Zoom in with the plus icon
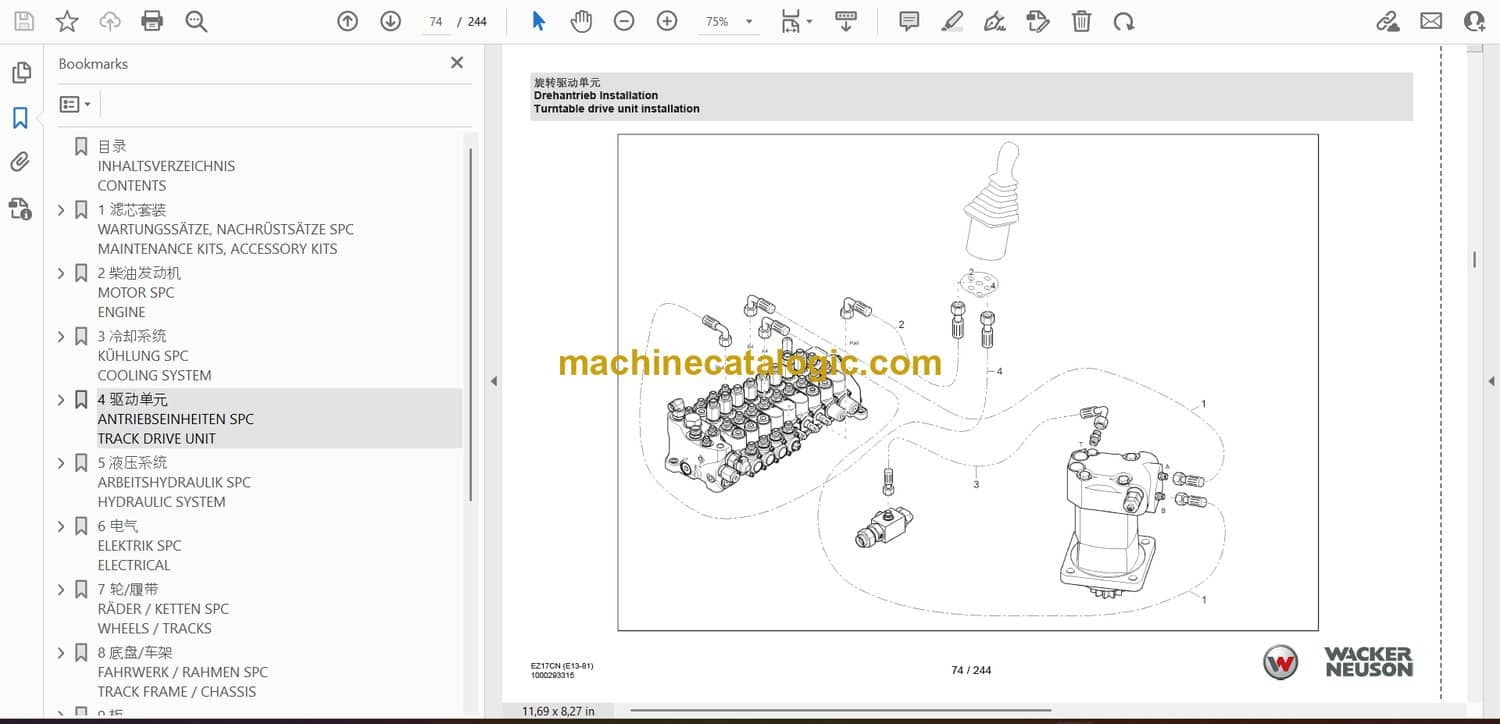Image resolution: width=1500 pixels, height=724 pixels. [667, 21]
